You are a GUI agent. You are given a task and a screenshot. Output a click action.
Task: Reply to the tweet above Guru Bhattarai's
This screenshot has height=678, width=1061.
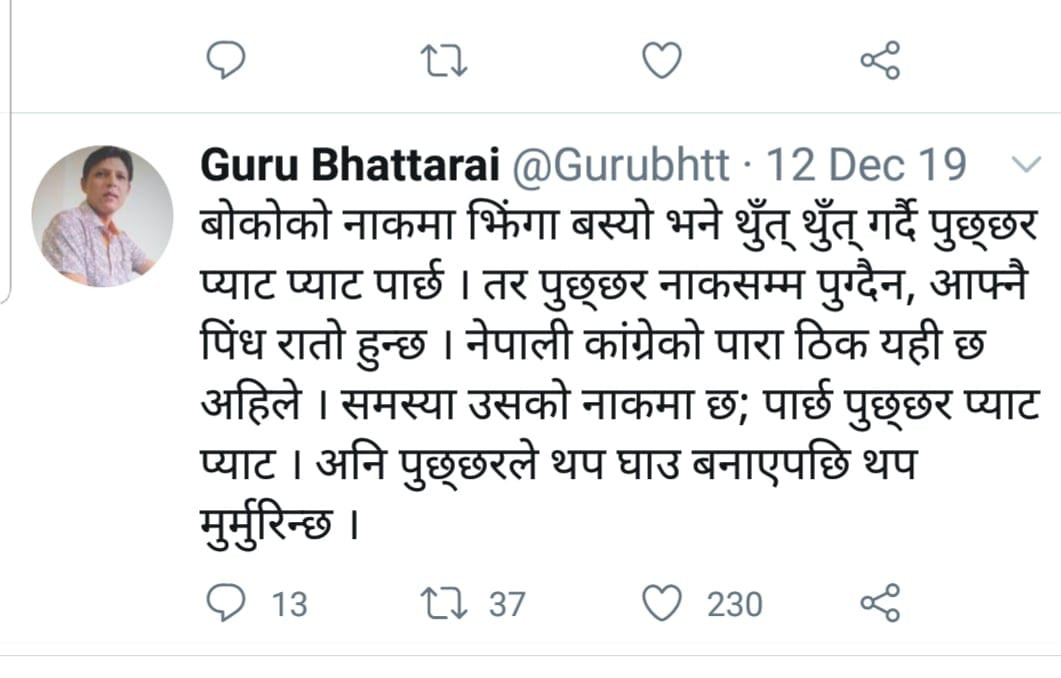pyautogui.click(x=226, y=61)
